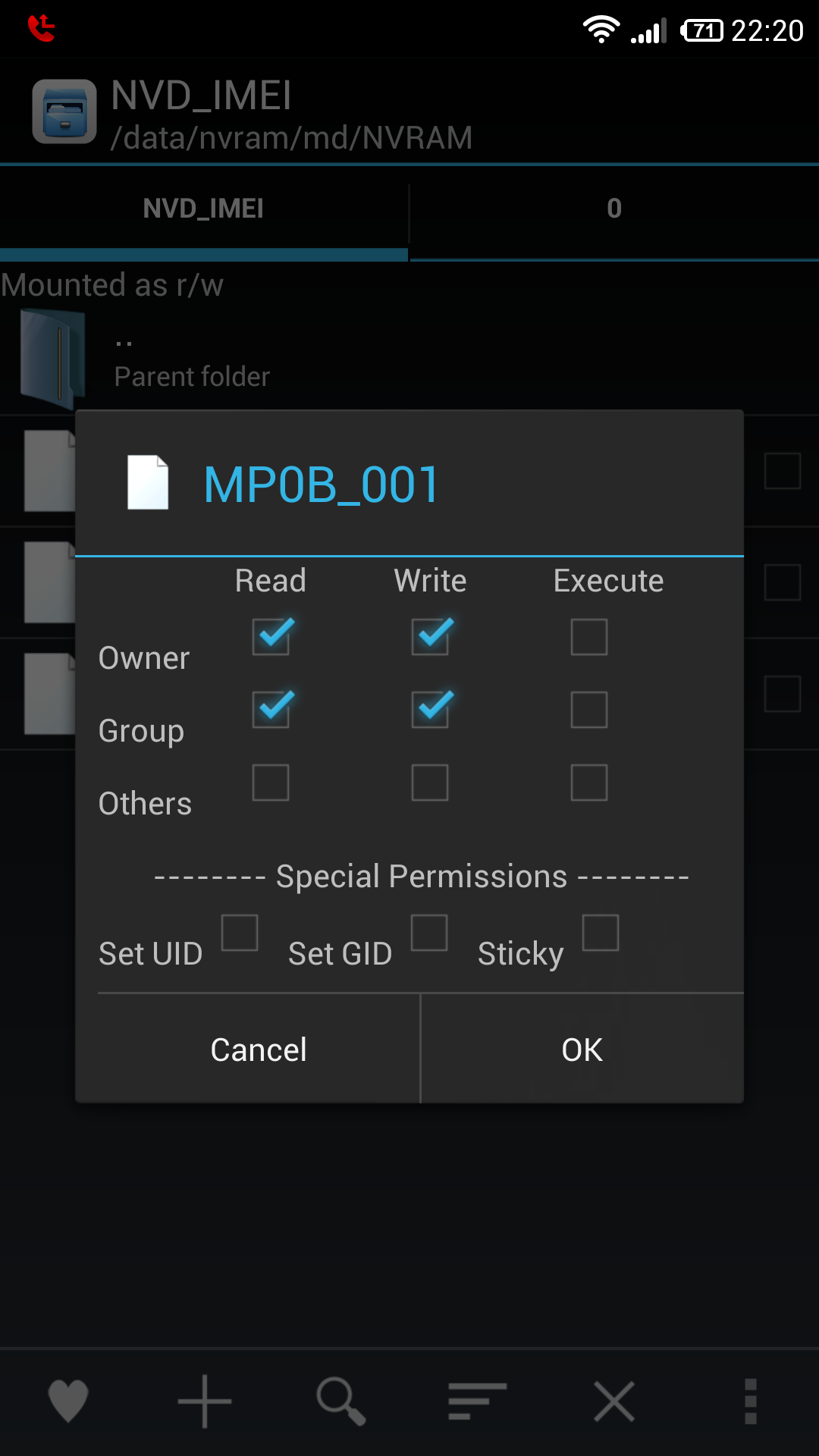This screenshot has height=1456, width=819.
Task: Tap the X icon in bottom toolbar
Action: 613,1400
